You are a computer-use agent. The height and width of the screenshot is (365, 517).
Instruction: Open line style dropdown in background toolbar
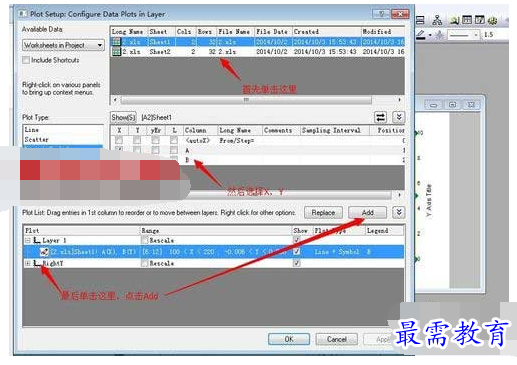[464, 35]
